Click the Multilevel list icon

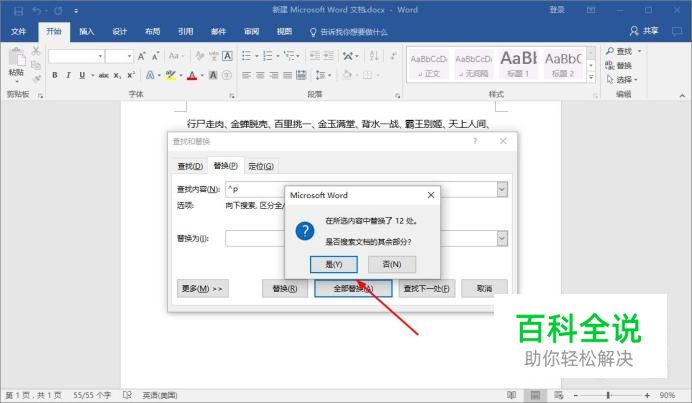289,56
